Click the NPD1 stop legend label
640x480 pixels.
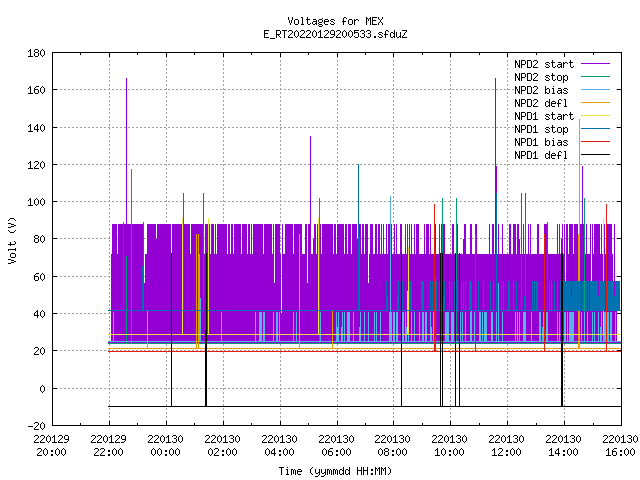point(541,129)
